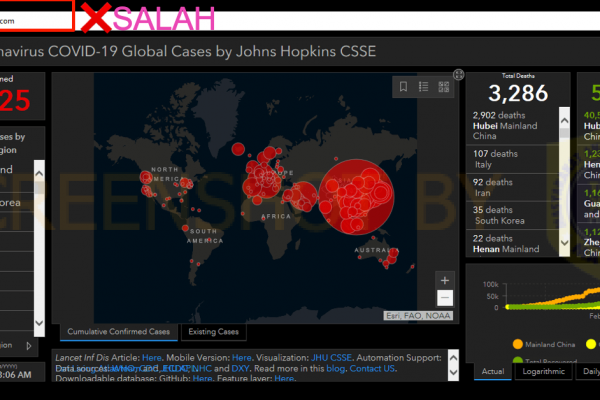The width and height of the screenshot is (600, 400).
Task: Toggle Total Recovered green legend marker
Action: tap(517, 360)
